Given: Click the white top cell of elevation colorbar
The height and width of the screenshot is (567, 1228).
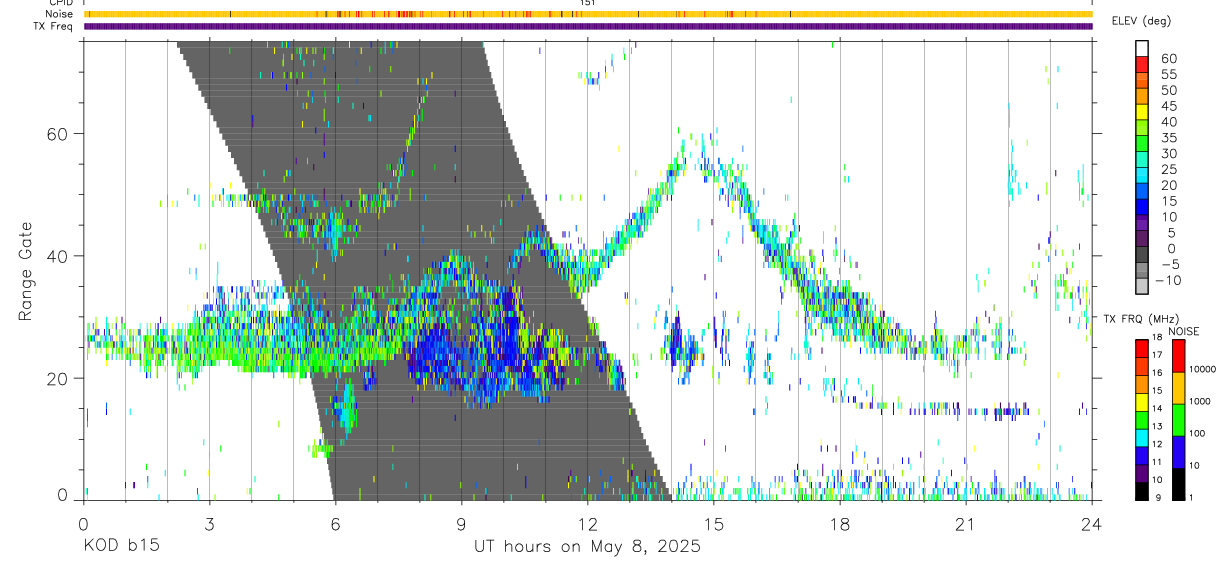Looking at the screenshot, I should (1142, 48).
